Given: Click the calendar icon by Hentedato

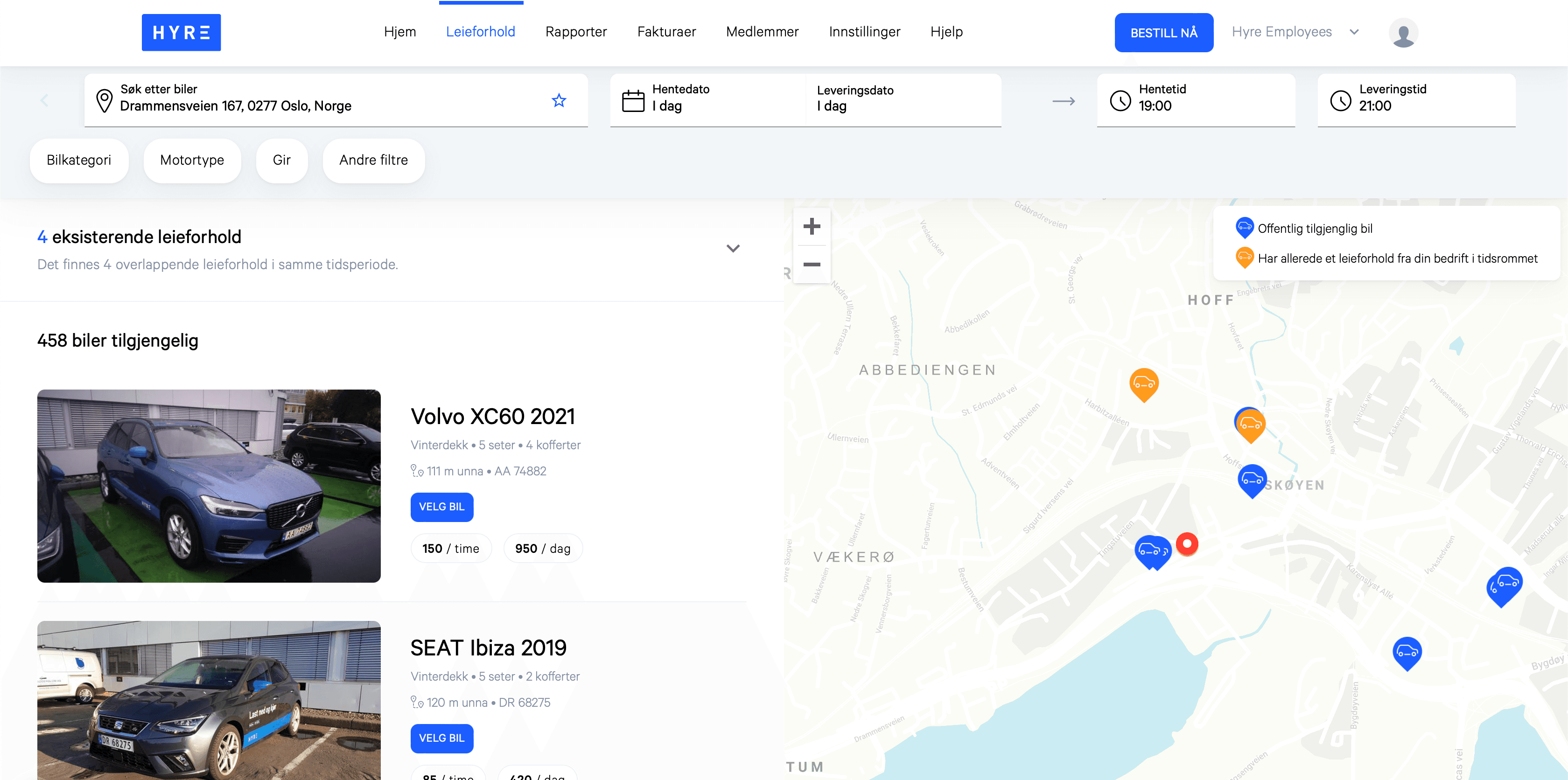Looking at the screenshot, I should point(633,100).
